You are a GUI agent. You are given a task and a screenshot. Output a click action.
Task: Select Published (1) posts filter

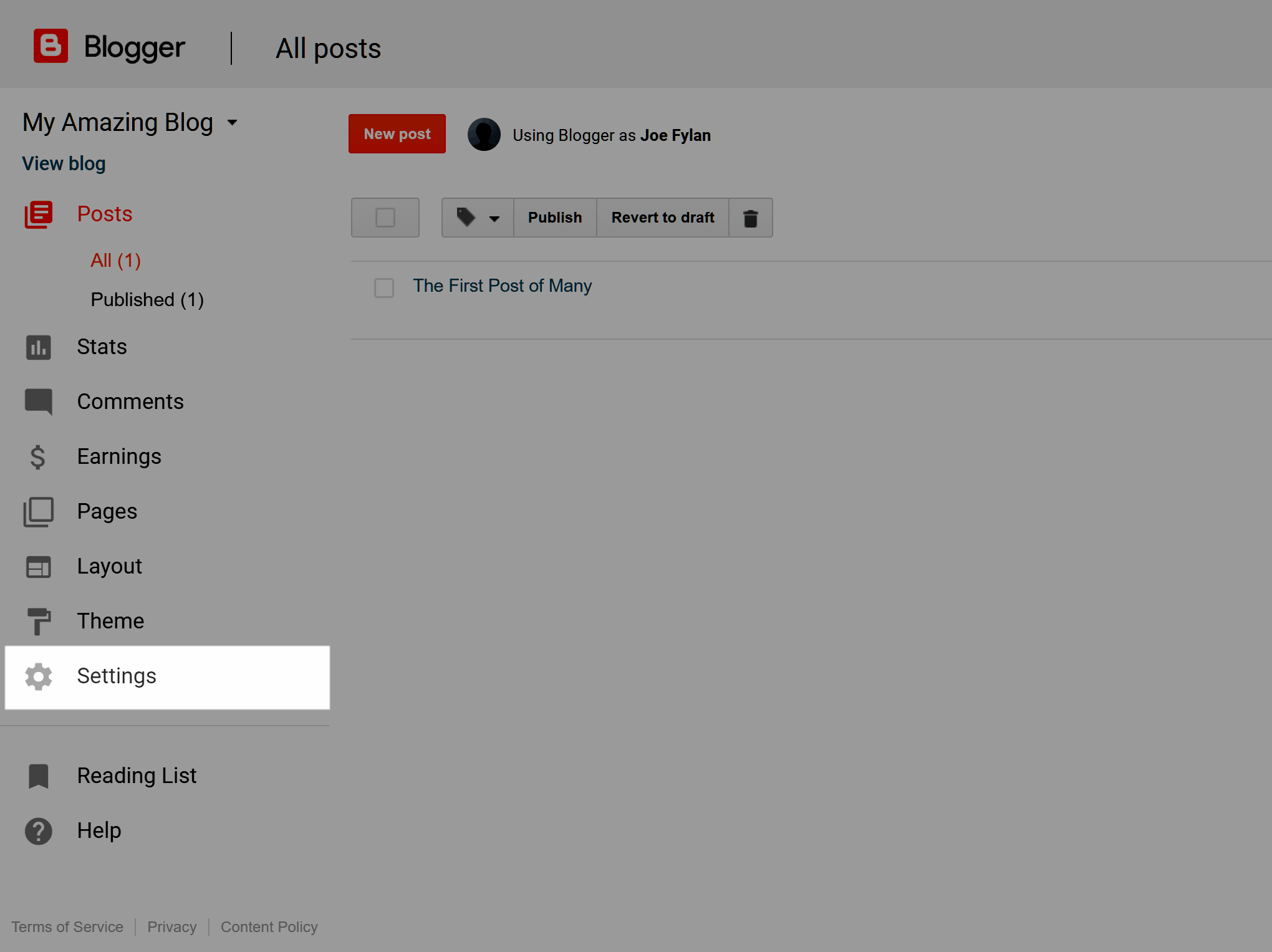pos(147,300)
